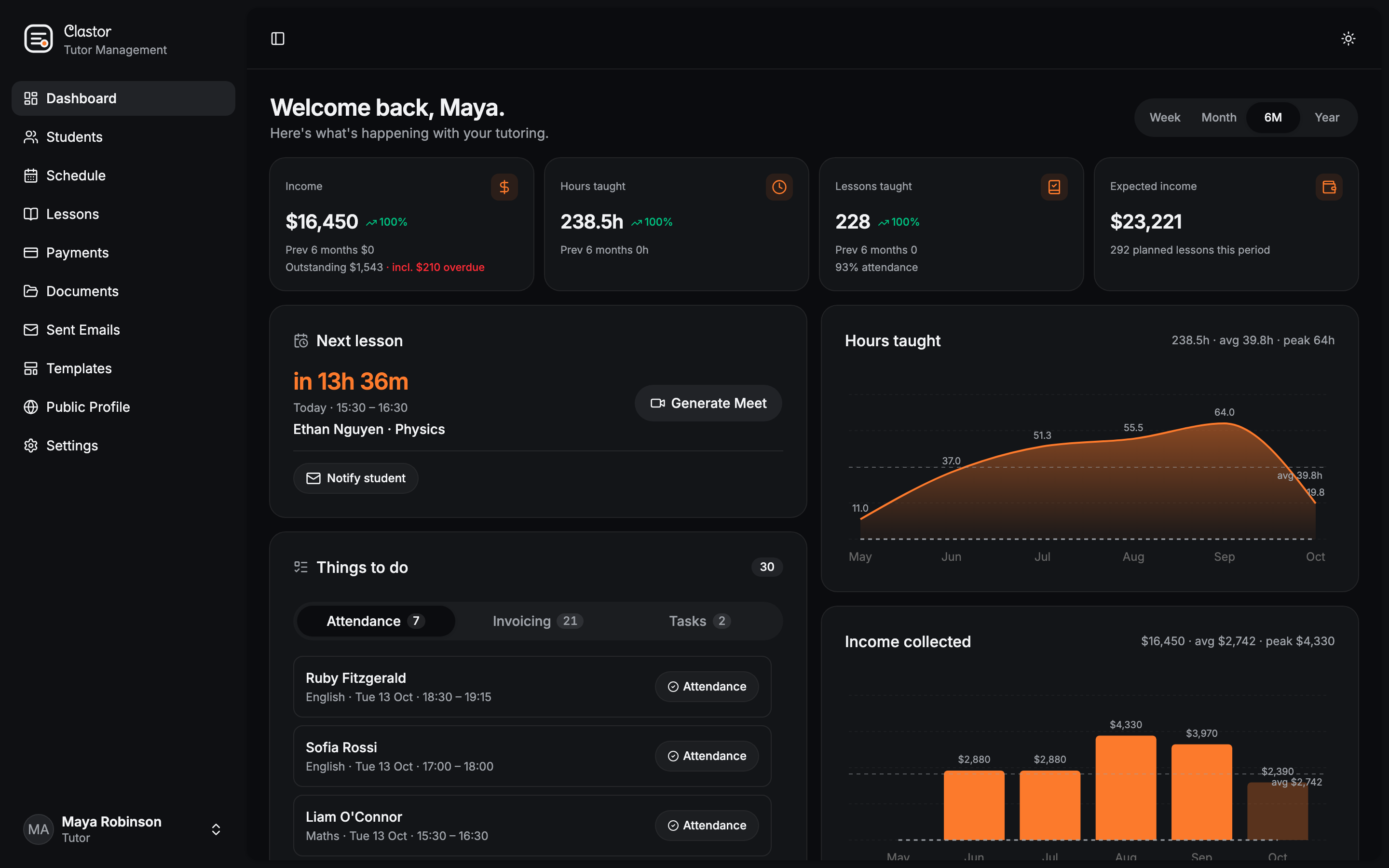Click the MA avatar
Screen dimensions: 1389x868
[39, 829]
